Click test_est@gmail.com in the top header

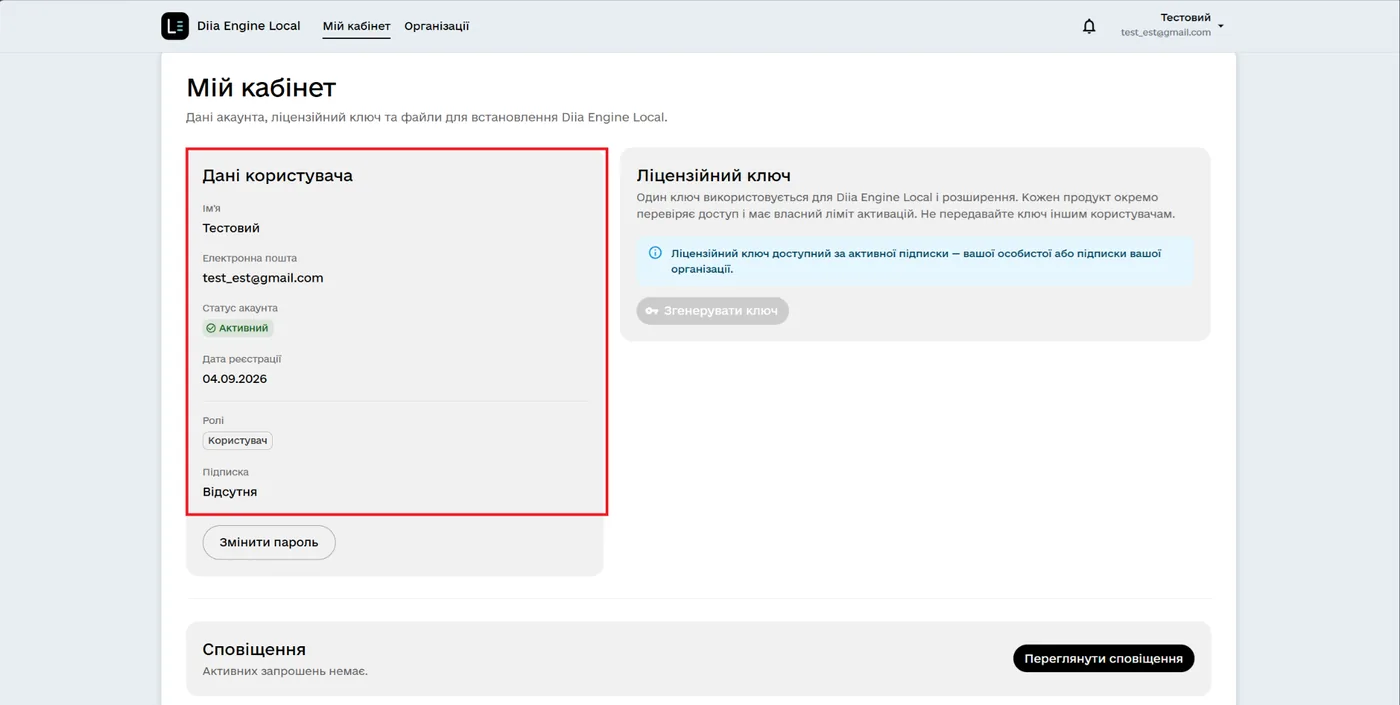pos(1166,33)
